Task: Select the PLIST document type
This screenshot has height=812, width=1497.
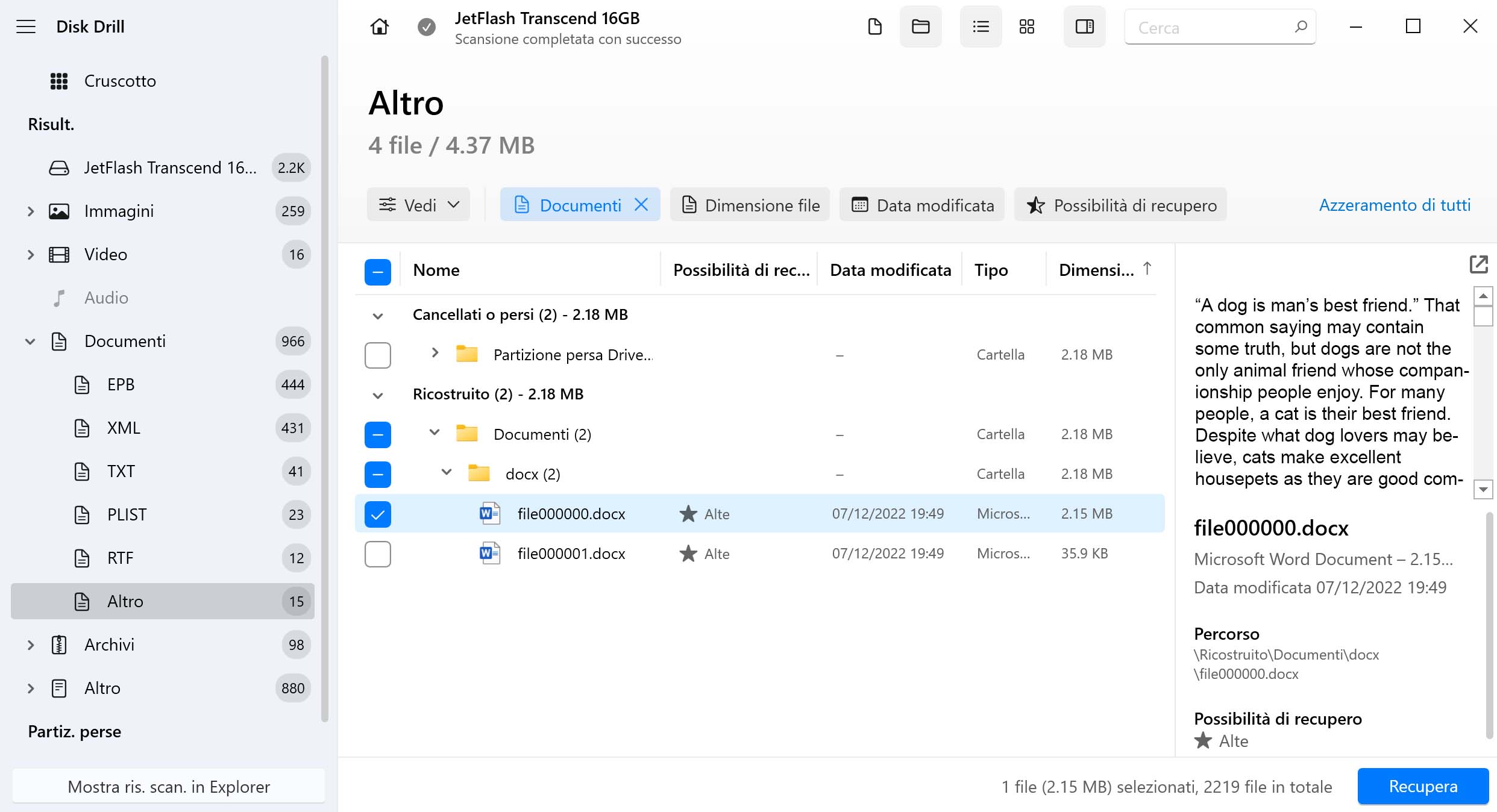Action: [x=163, y=514]
